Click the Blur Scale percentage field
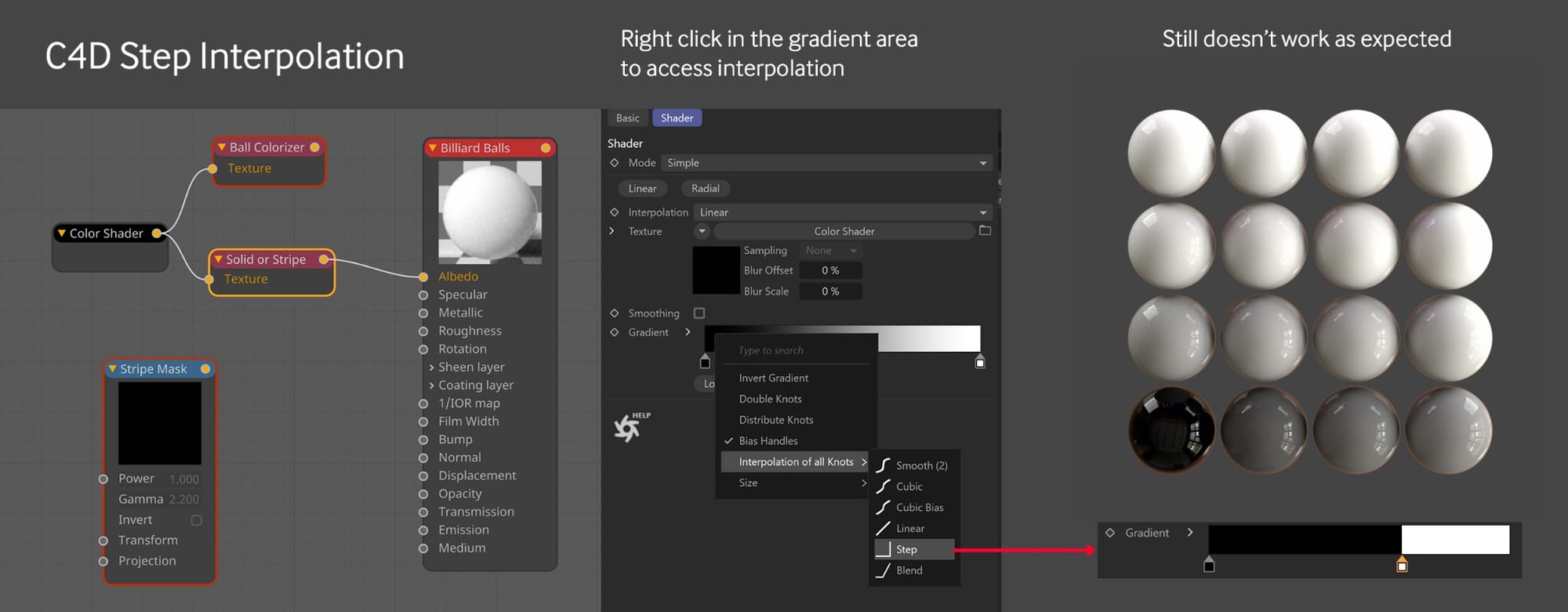The height and width of the screenshot is (612, 1568). [830, 292]
